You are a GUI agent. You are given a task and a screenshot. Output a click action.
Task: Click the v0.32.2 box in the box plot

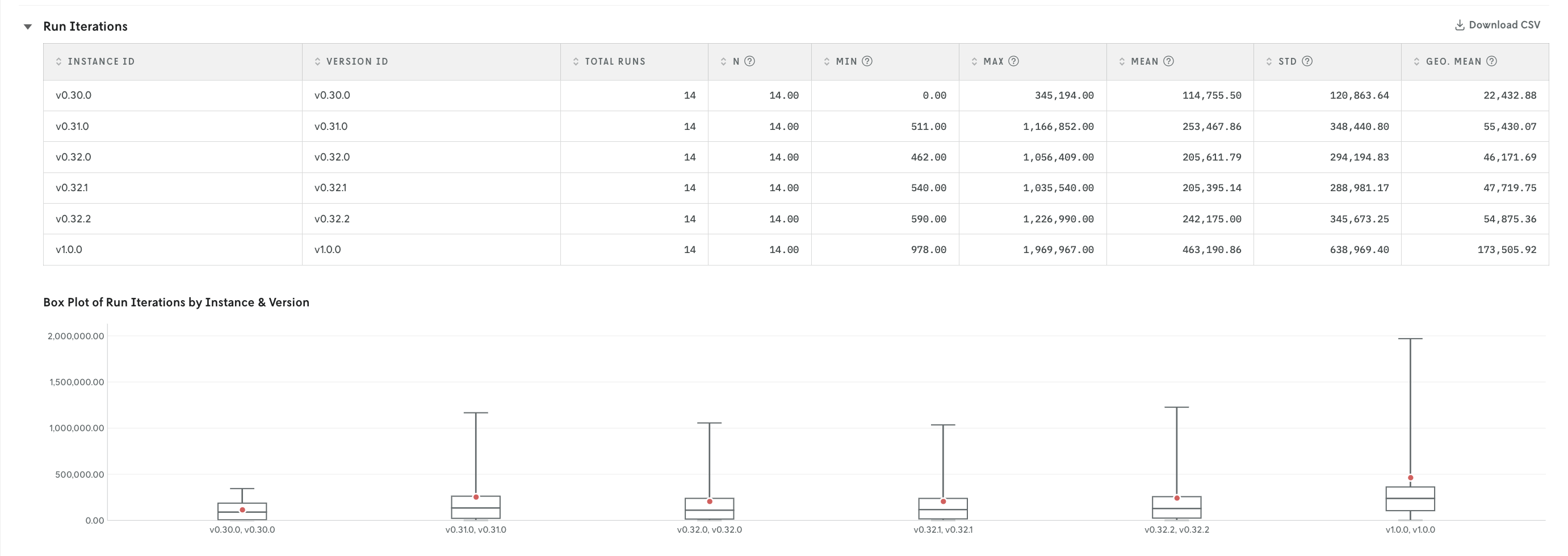[x=1177, y=507]
